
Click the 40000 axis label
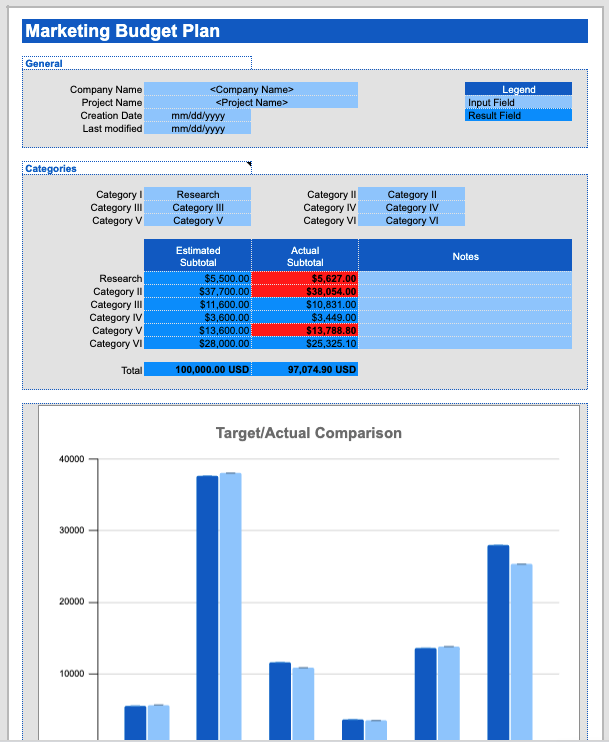(71, 459)
